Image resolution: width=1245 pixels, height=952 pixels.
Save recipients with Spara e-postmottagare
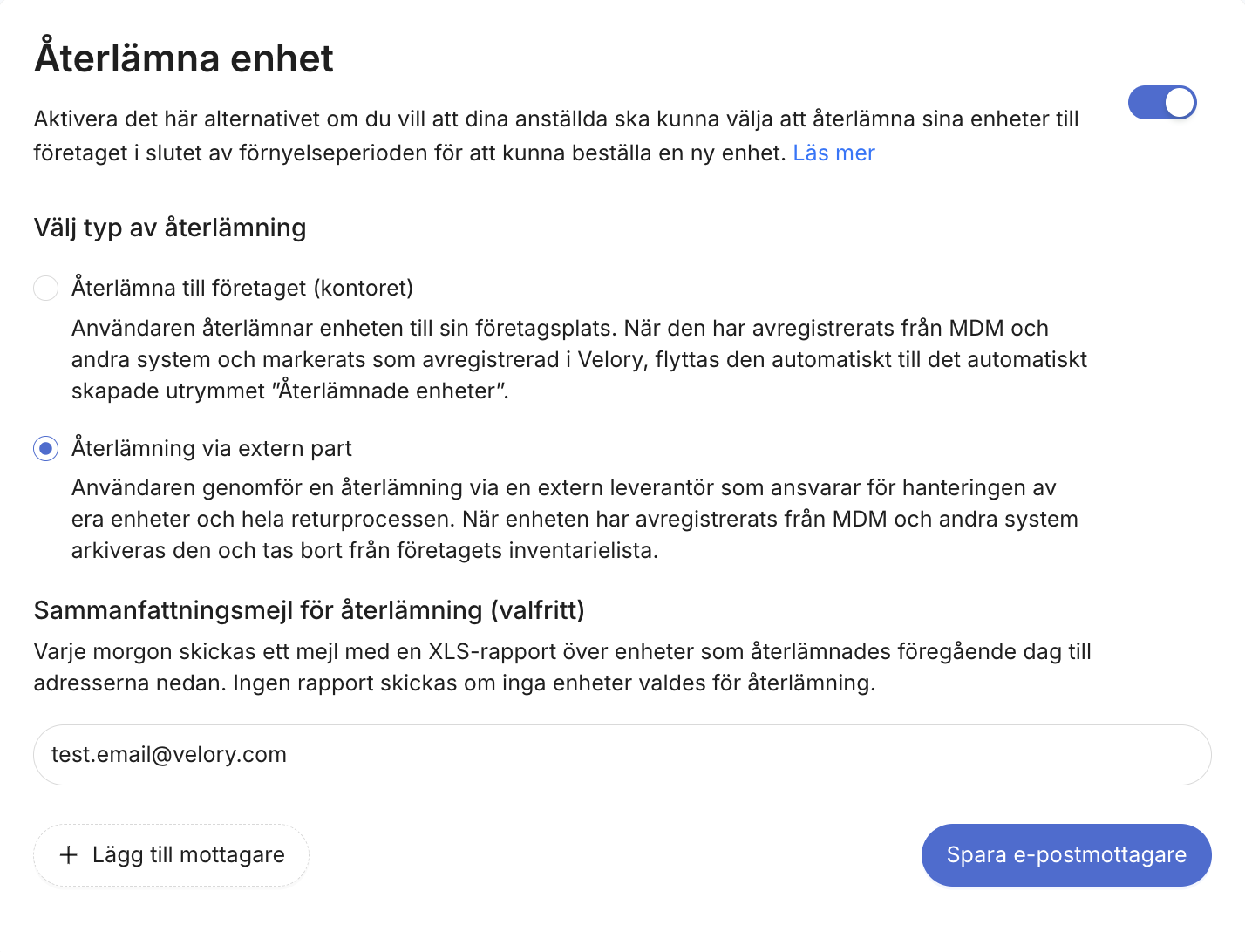(x=1066, y=855)
